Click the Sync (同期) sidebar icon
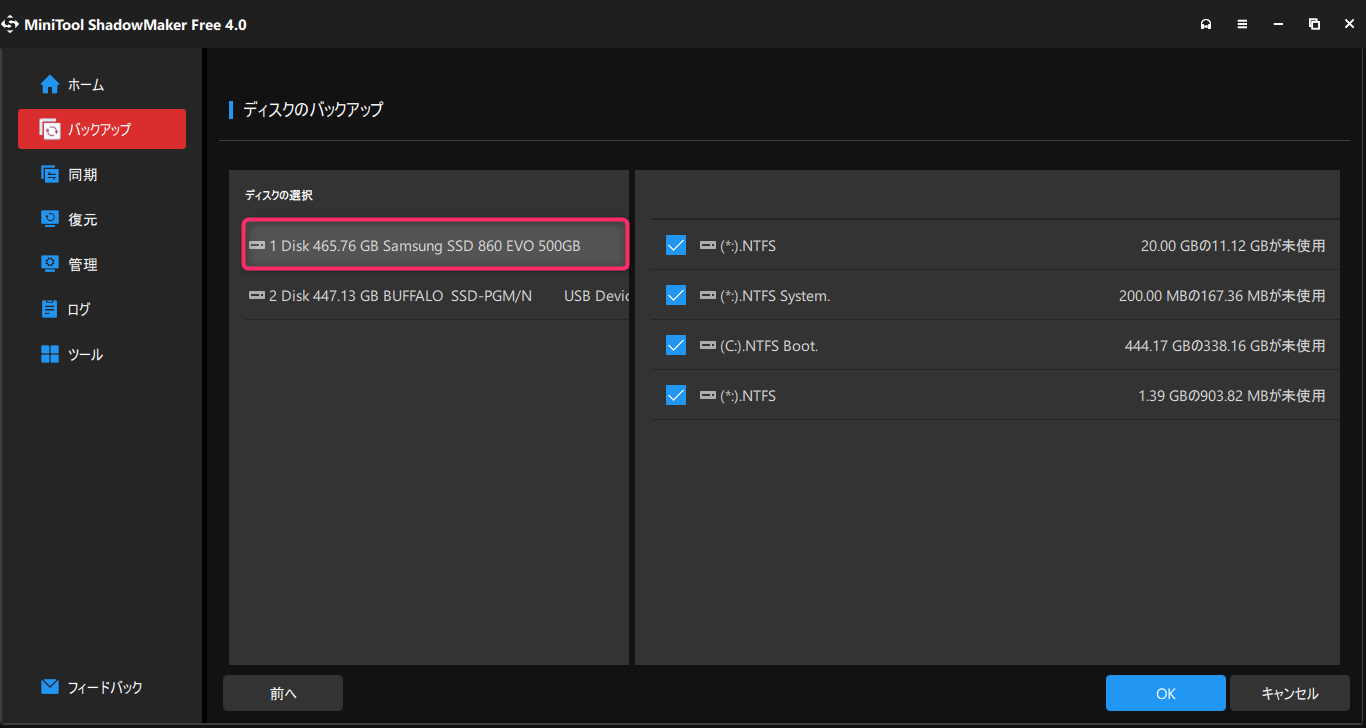 pyautogui.click(x=50, y=174)
